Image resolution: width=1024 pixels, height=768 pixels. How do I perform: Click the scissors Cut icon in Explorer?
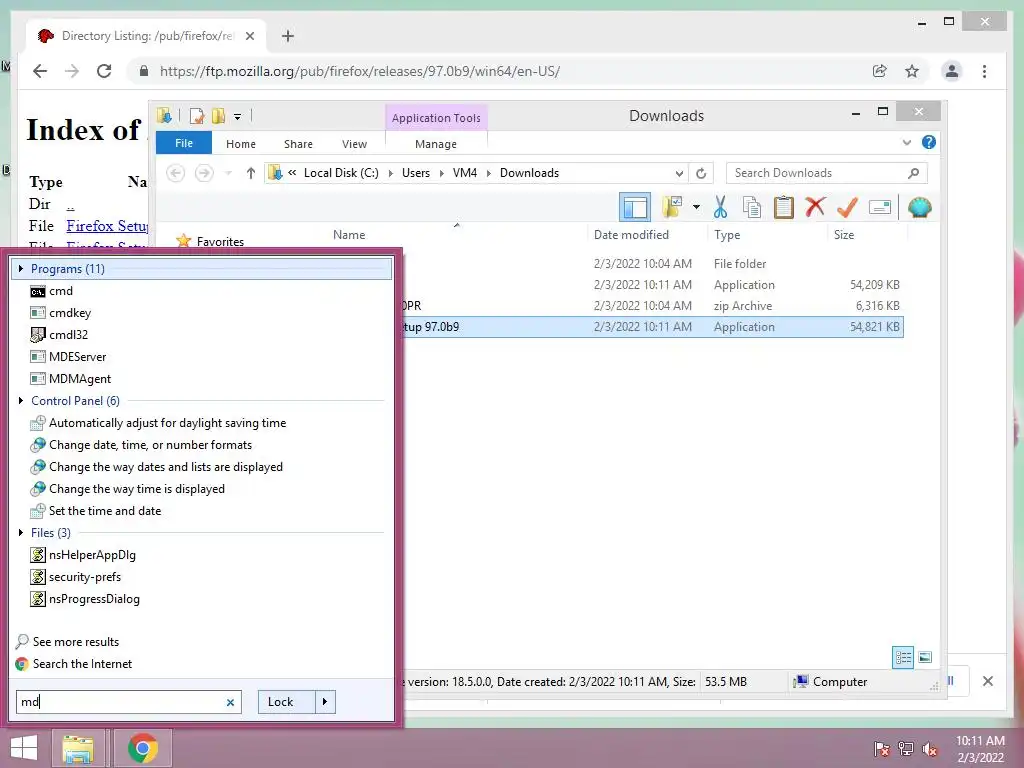click(720, 208)
